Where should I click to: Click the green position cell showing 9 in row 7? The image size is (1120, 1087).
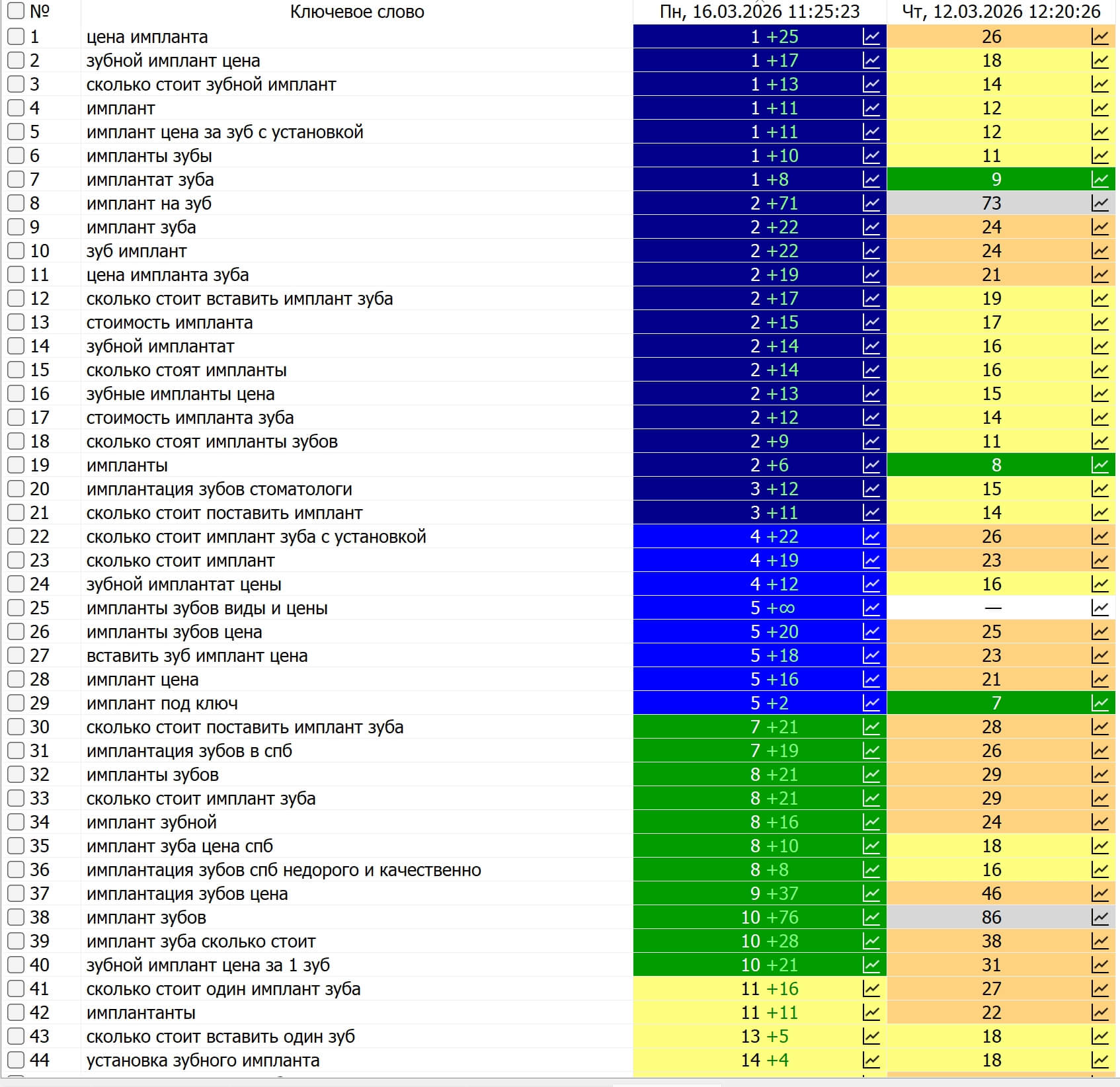pyautogui.click(x=996, y=180)
